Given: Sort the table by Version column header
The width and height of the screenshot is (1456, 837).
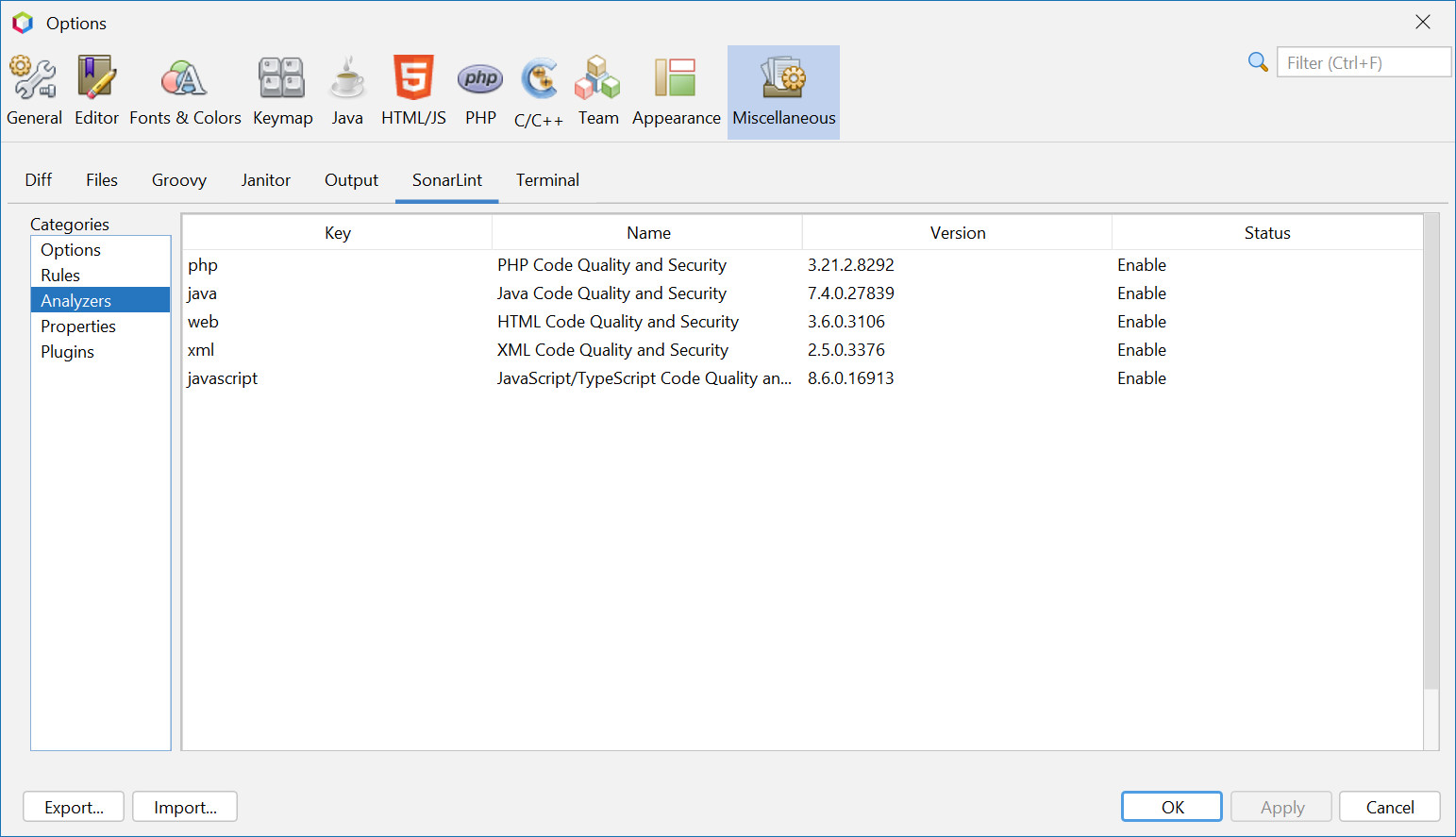Looking at the screenshot, I should click(957, 233).
